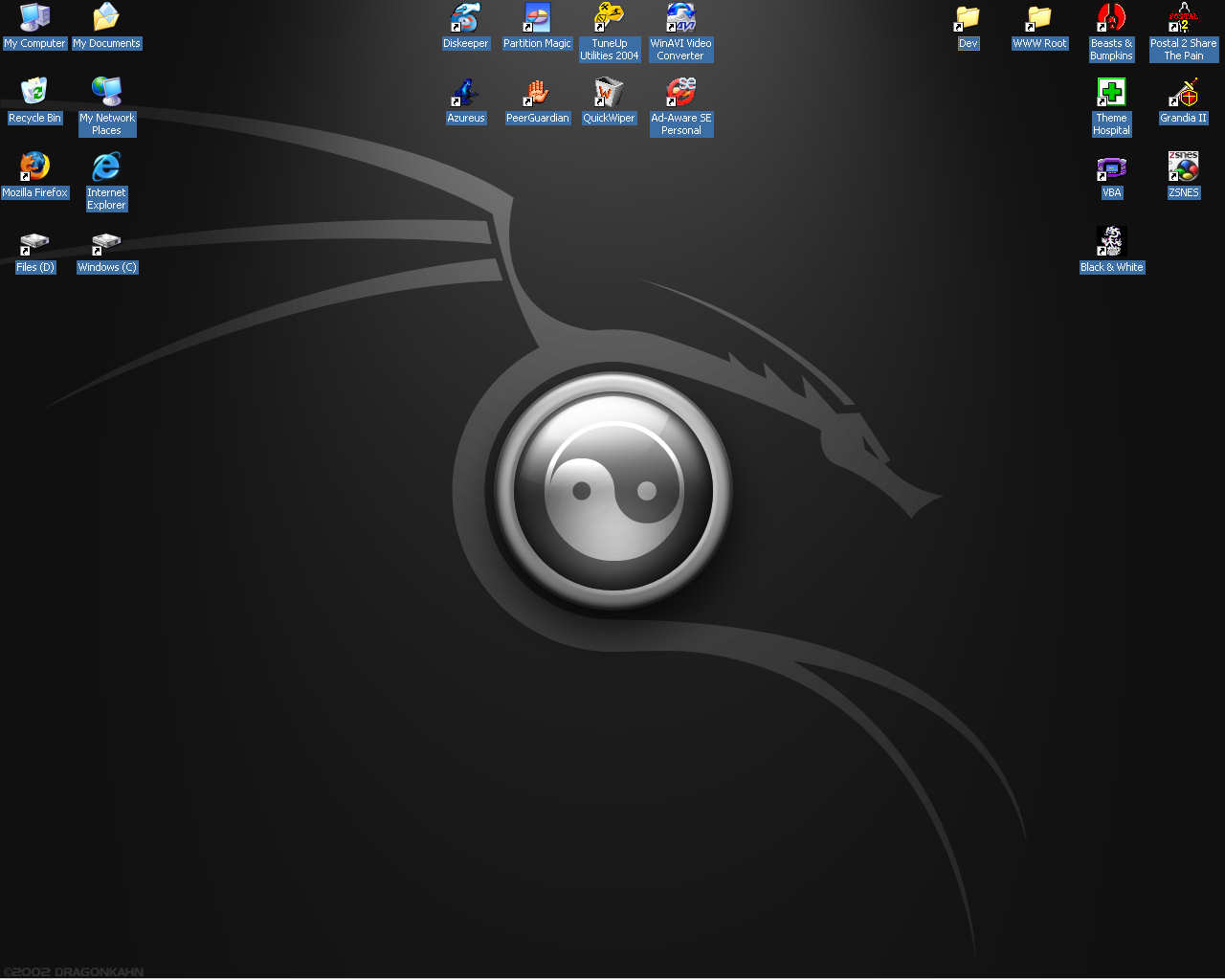
Task: Select the TuneUp Utilities 2004 icon
Action: coord(609,17)
